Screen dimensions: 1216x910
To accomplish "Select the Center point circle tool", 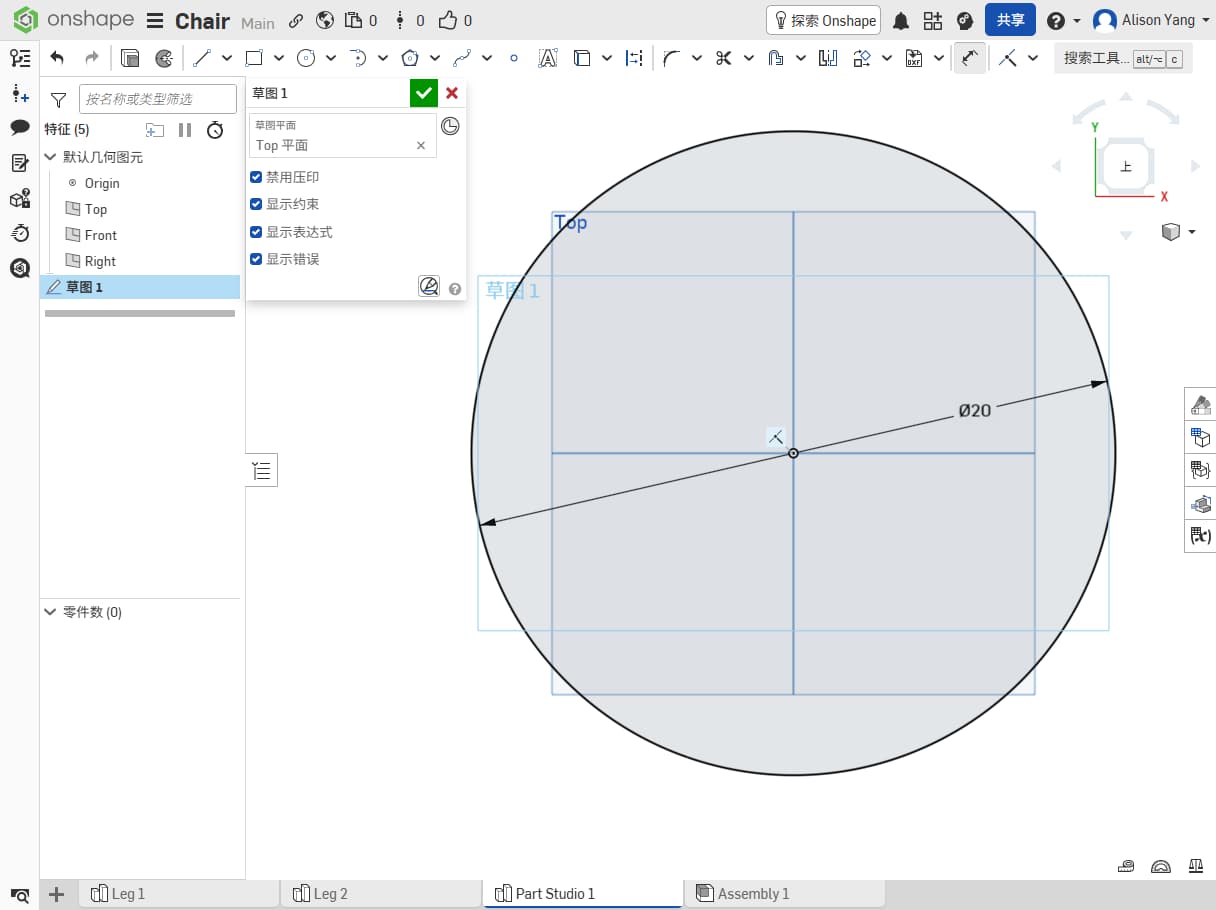I will coord(306,58).
